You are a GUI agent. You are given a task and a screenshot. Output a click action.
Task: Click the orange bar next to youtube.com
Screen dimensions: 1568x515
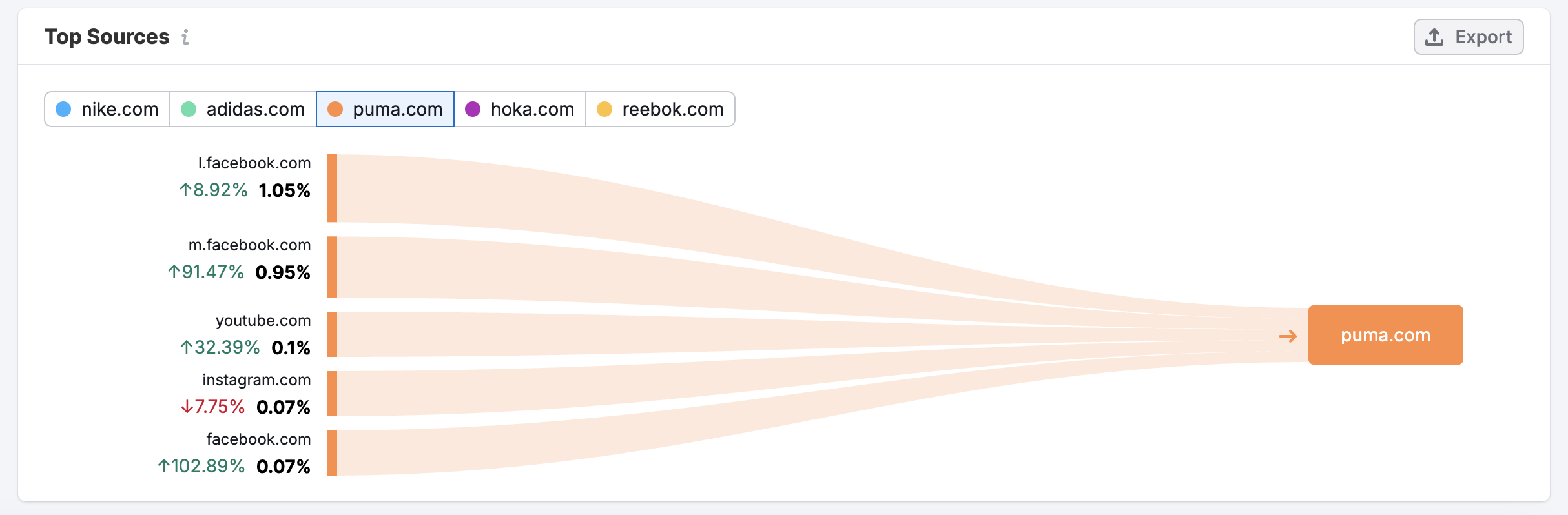tap(332, 334)
